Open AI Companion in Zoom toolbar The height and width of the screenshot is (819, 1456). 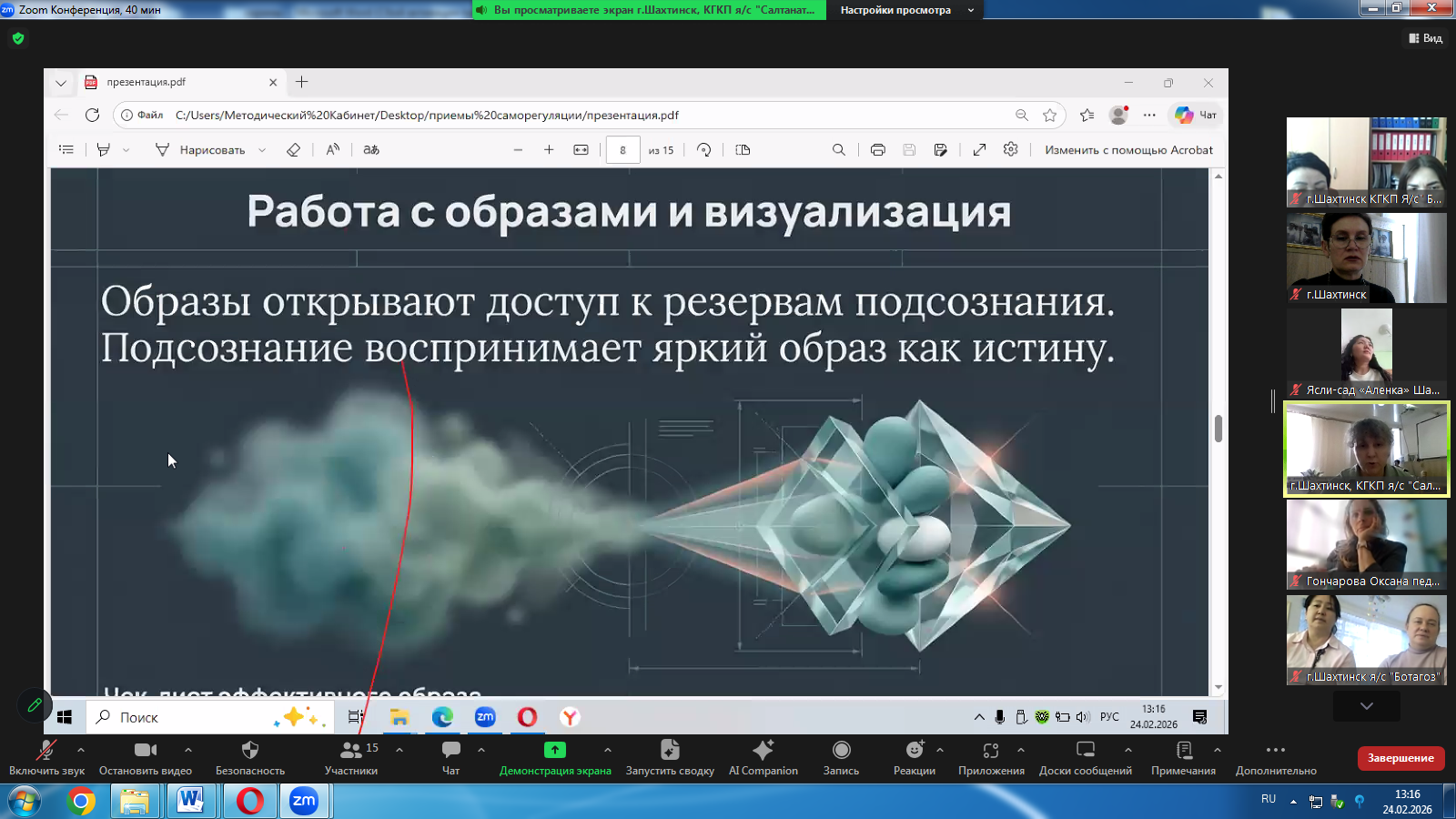(x=763, y=751)
